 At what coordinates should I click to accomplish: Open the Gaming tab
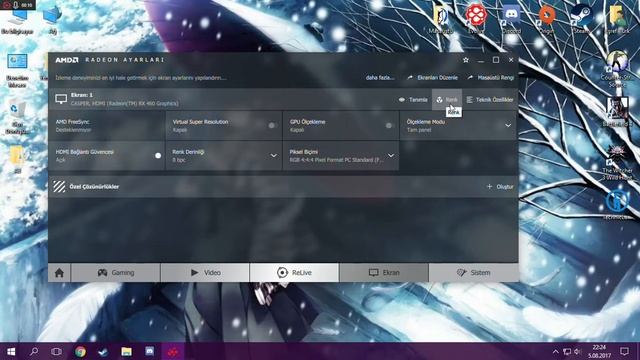116,273
